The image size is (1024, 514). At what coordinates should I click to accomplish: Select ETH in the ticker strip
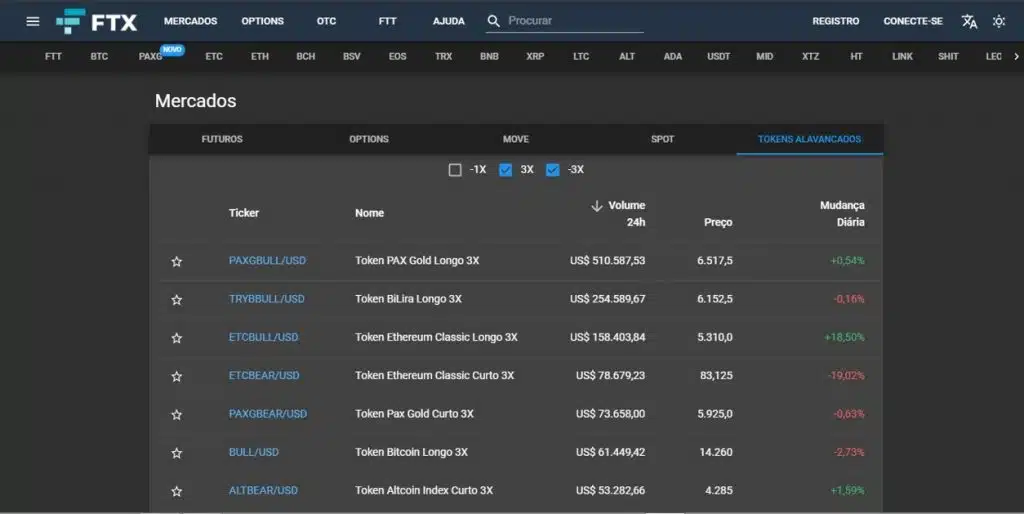pyautogui.click(x=260, y=57)
